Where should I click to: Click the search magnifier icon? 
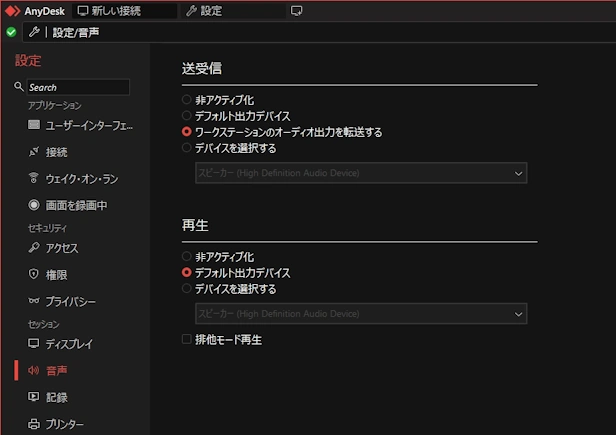pos(18,86)
